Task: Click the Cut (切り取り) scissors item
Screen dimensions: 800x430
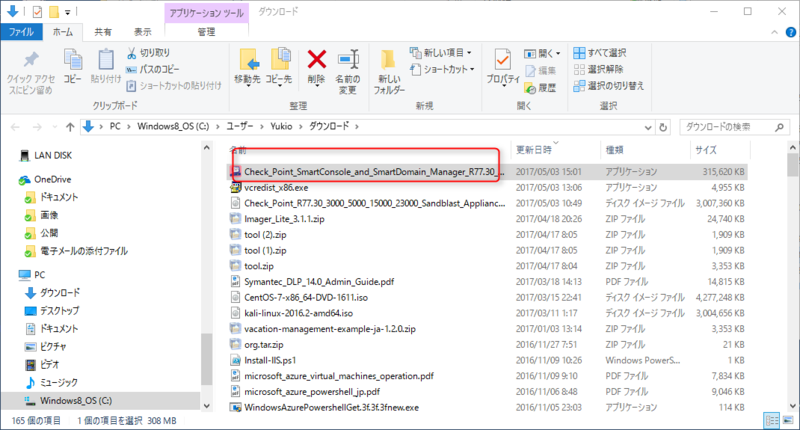Action: pos(148,53)
